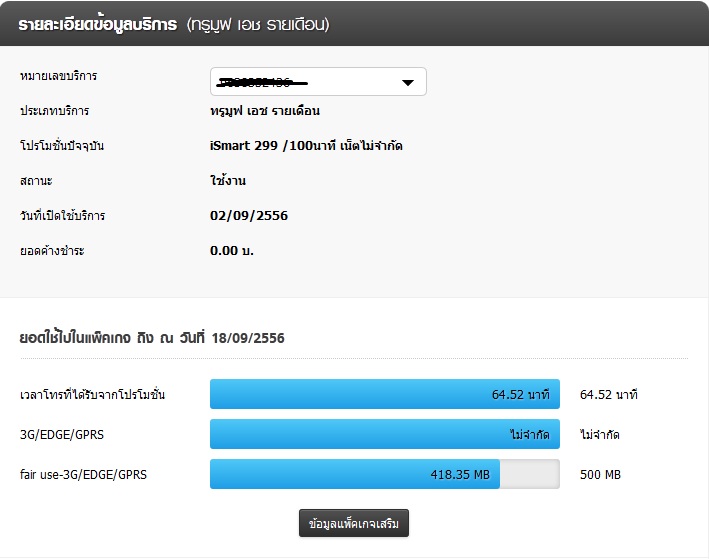Click the 64.52 นาที call minutes progress bar

[x=385, y=394]
